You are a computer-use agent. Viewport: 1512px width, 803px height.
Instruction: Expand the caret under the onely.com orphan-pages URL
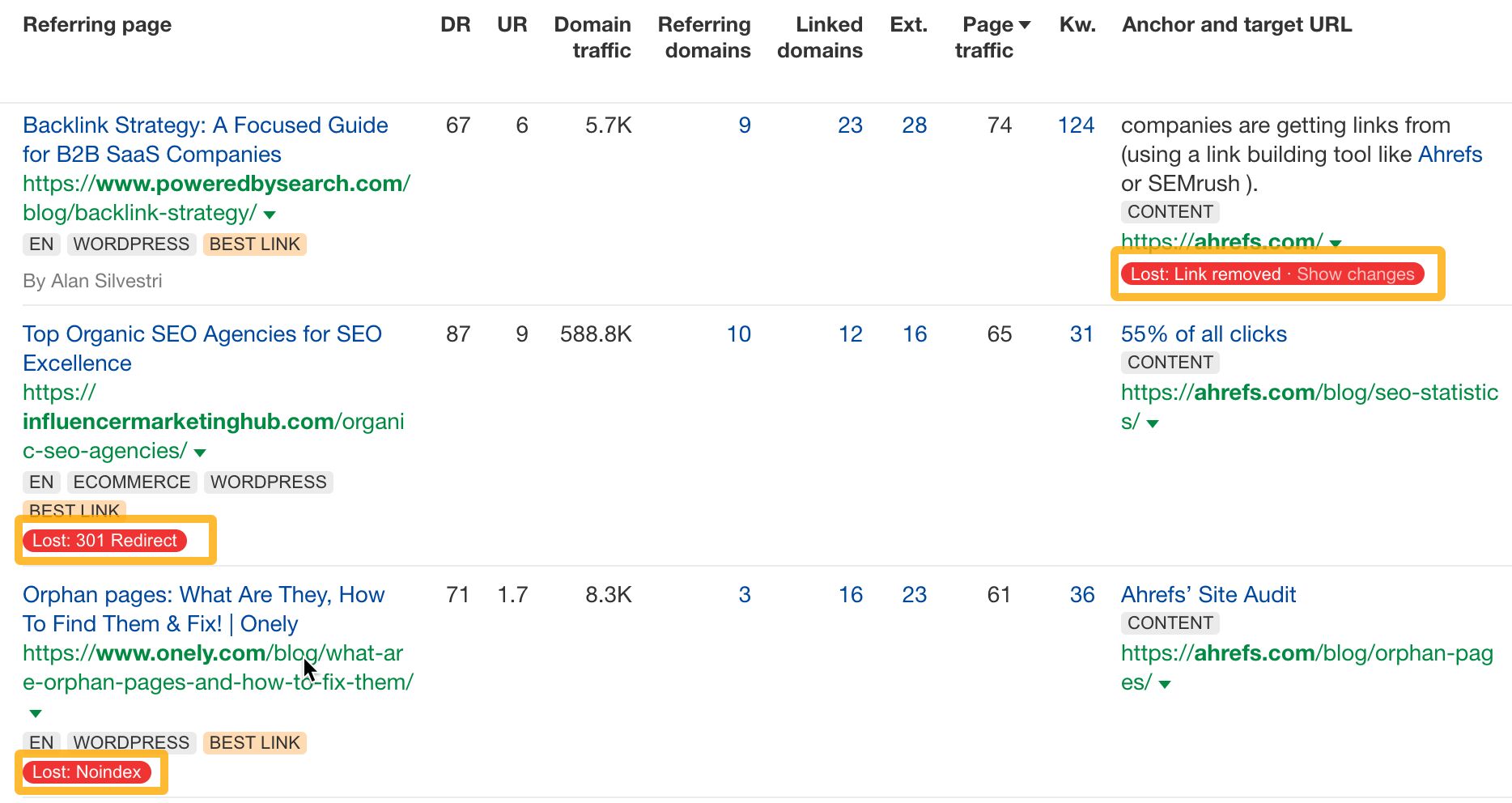pos(34,713)
